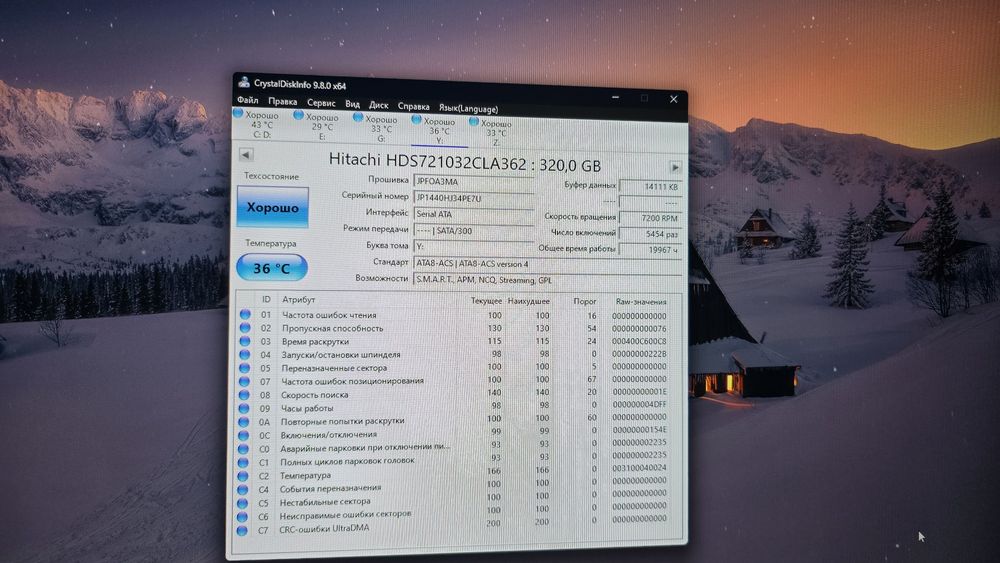Click the Атрибут column header

[298, 299]
